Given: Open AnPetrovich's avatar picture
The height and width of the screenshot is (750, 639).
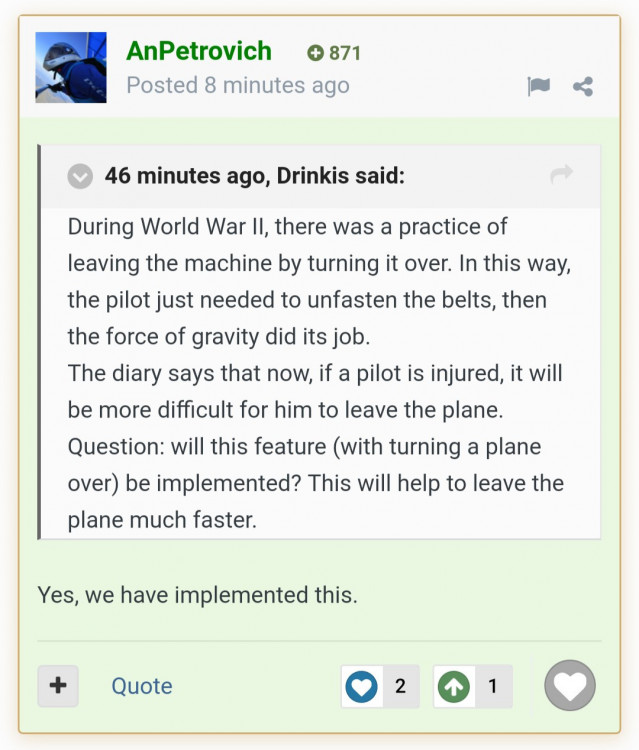Looking at the screenshot, I should [x=71, y=67].
